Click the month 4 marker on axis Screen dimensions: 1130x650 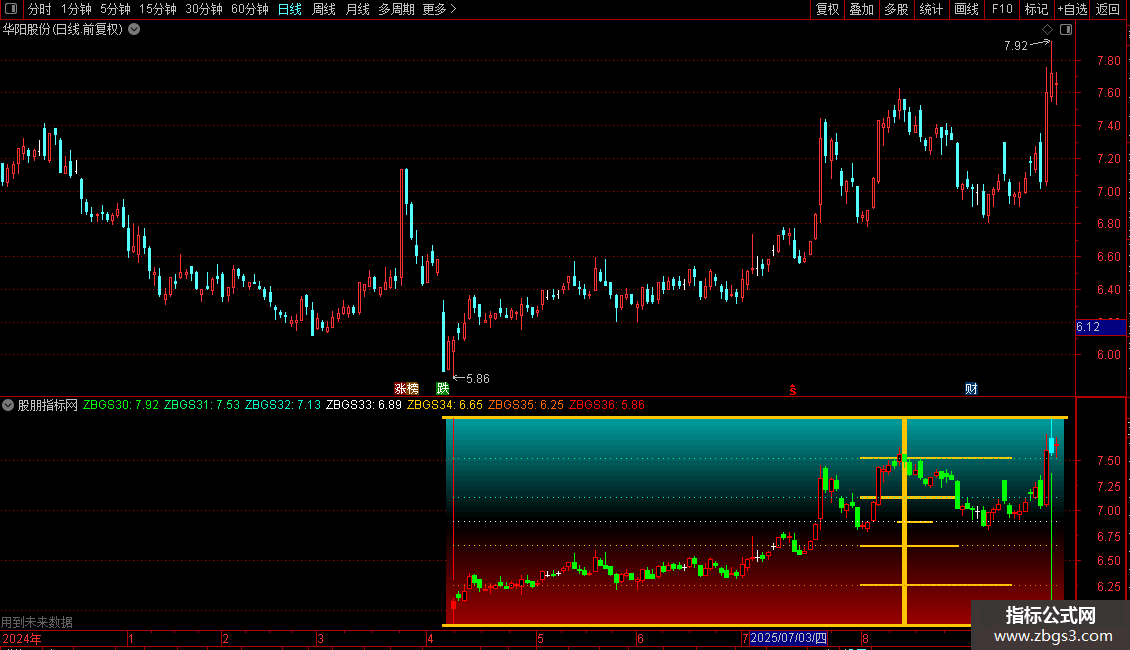coord(430,638)
